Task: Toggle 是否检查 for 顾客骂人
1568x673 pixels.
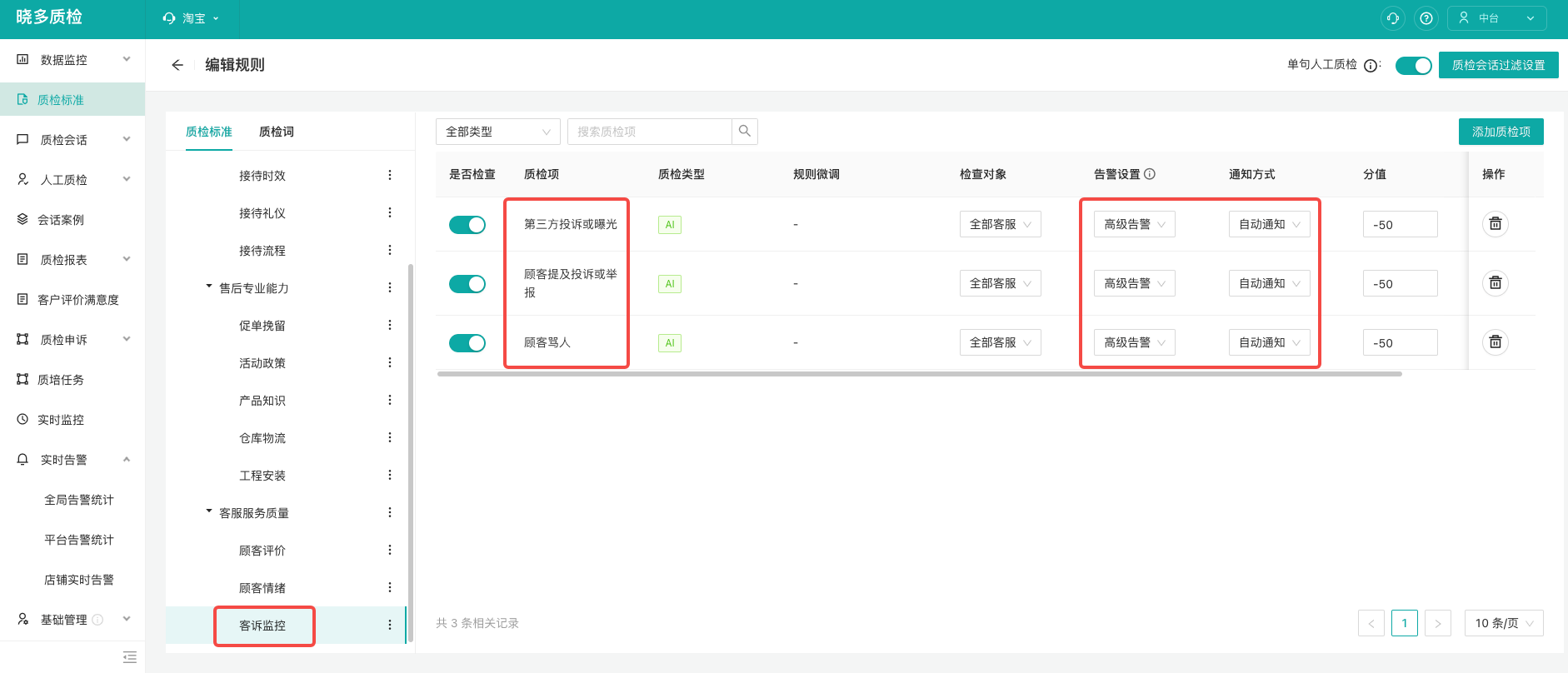Action: click(467, 343)
